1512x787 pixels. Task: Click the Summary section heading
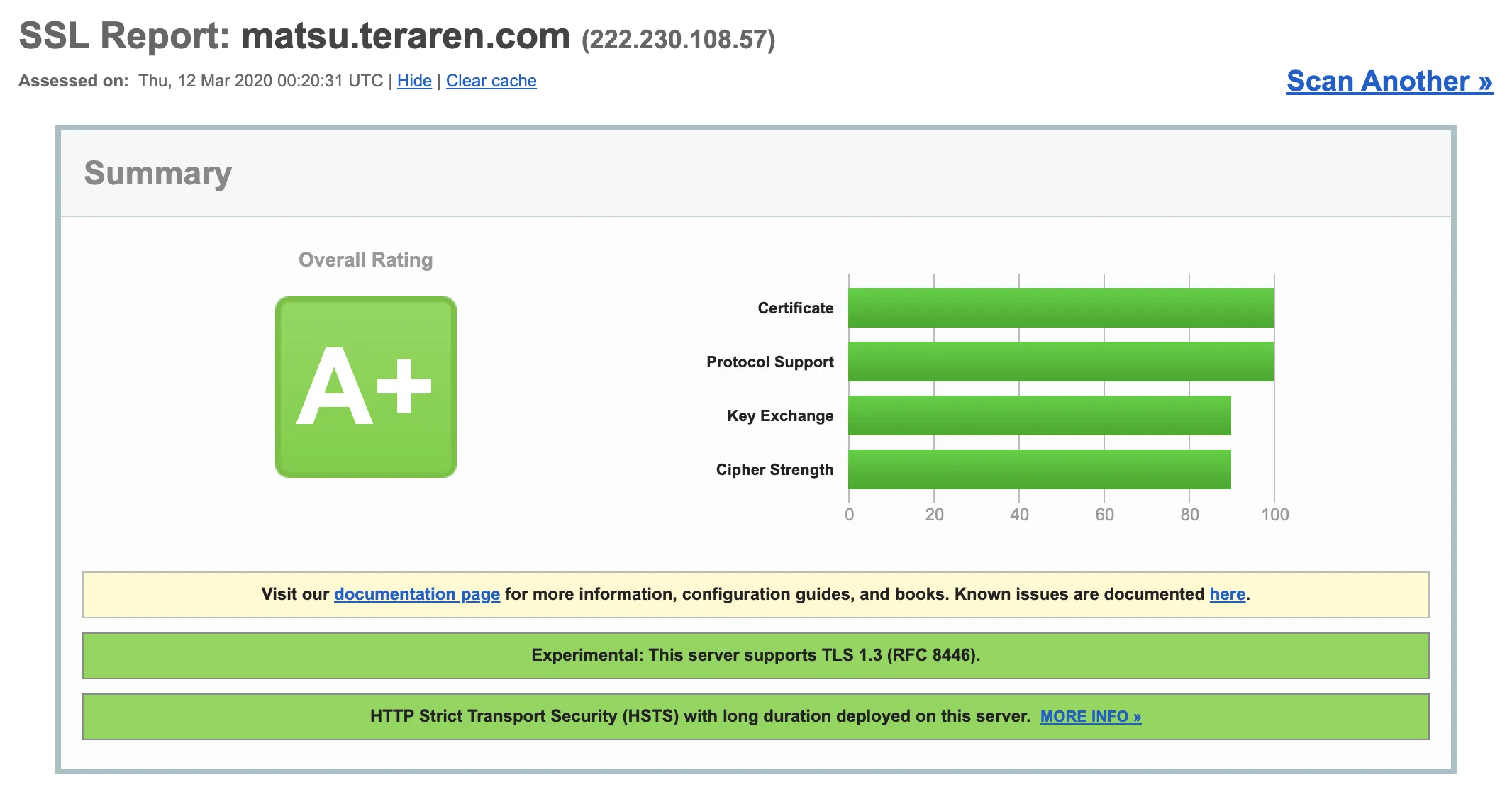157,173
